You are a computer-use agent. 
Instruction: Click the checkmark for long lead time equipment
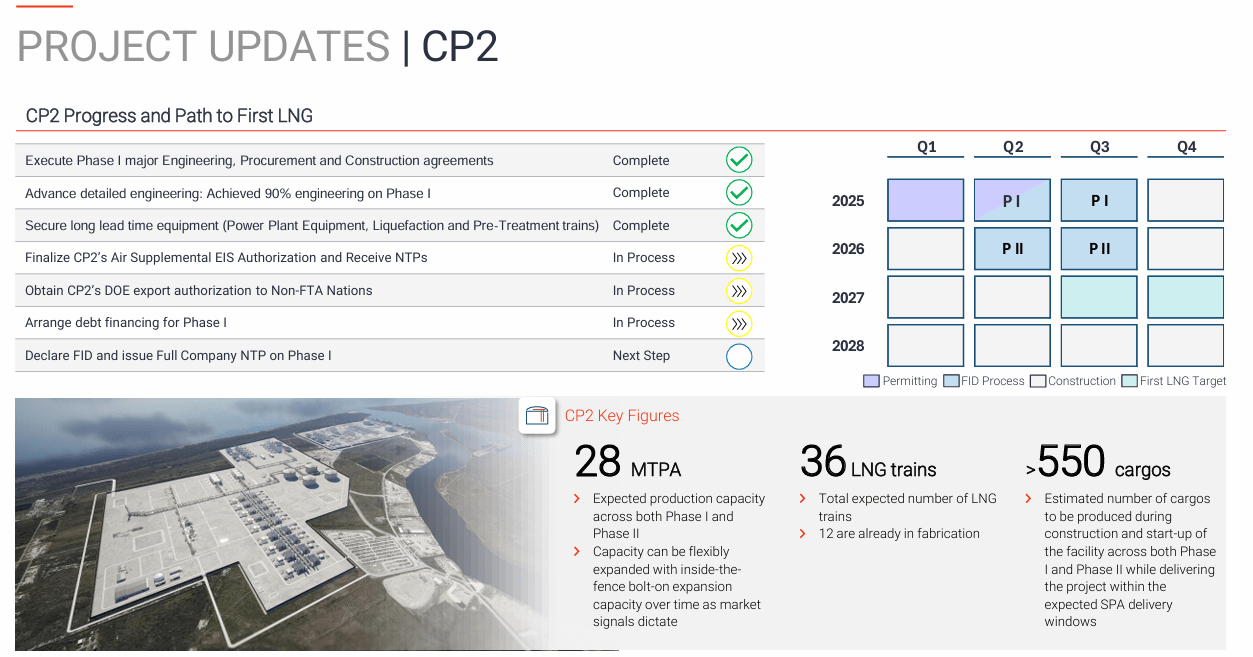[x=739, y=225]
